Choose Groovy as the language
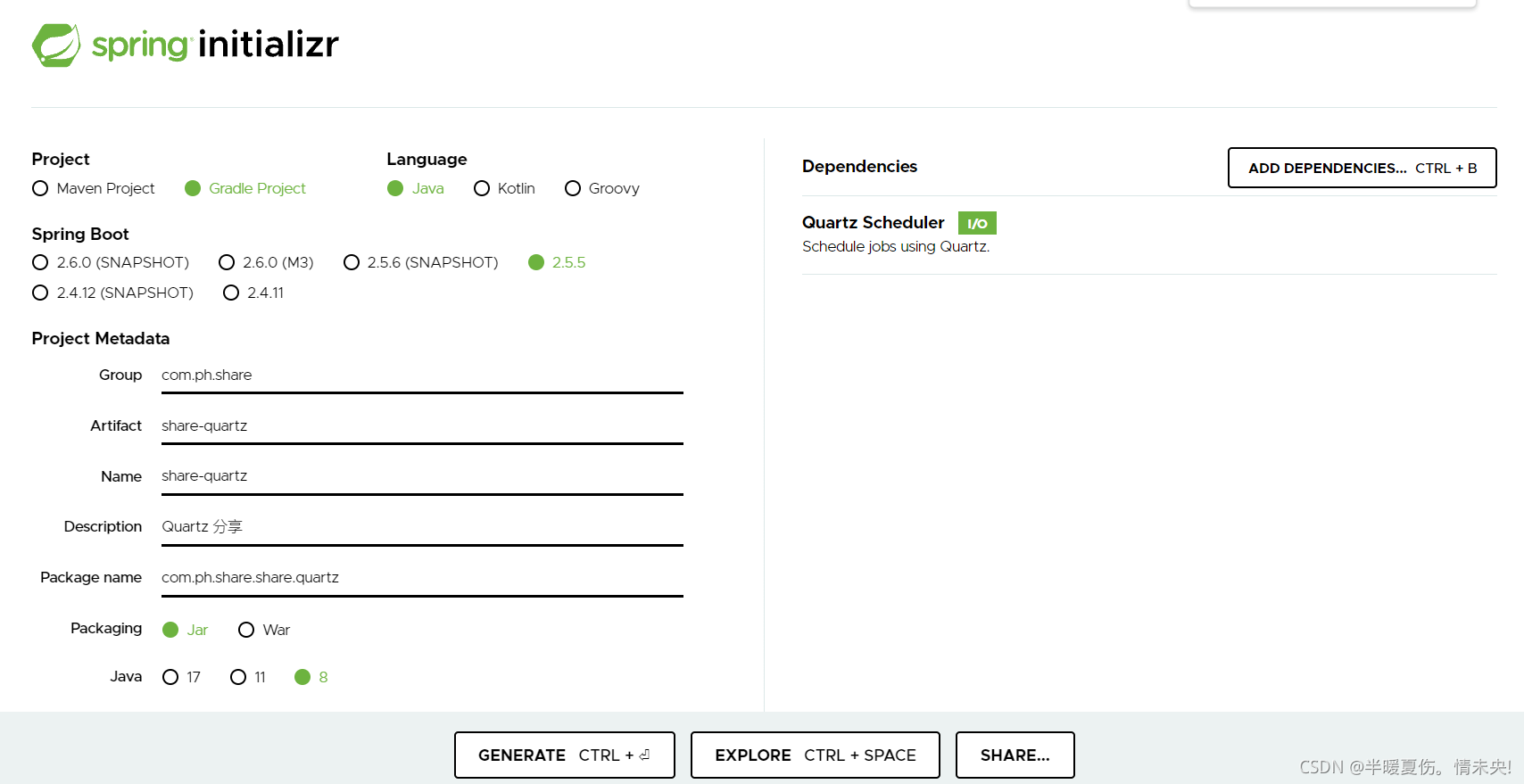 pyautogui.click(x=602, y=188)
